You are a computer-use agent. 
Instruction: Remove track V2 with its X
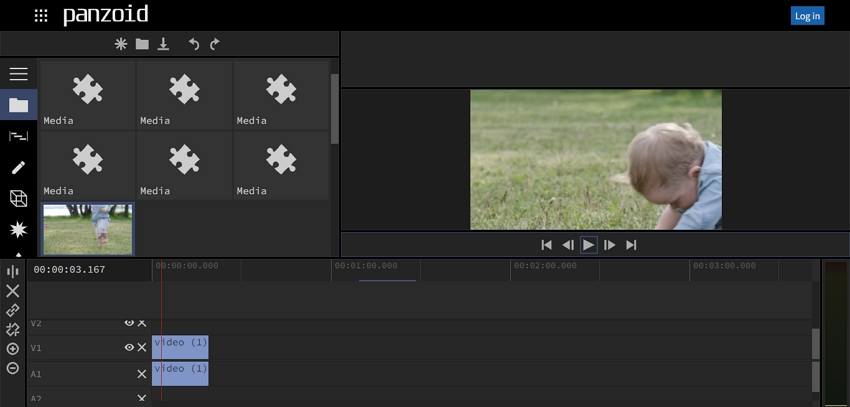(142, 322)
